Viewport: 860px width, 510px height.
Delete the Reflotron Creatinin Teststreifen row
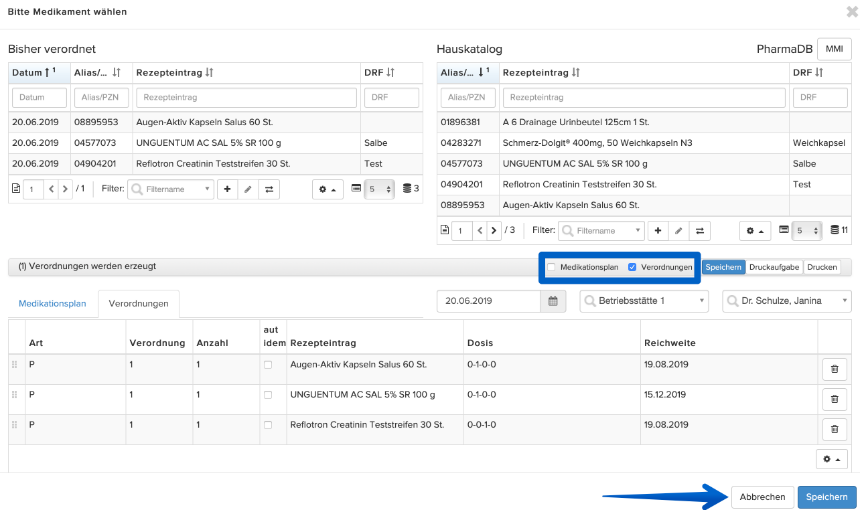pyautogui.click(x=834, y=429)
